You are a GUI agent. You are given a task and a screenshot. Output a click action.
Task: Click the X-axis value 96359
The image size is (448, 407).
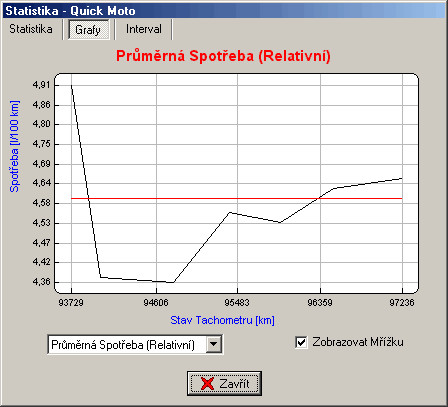pos(320,303)
